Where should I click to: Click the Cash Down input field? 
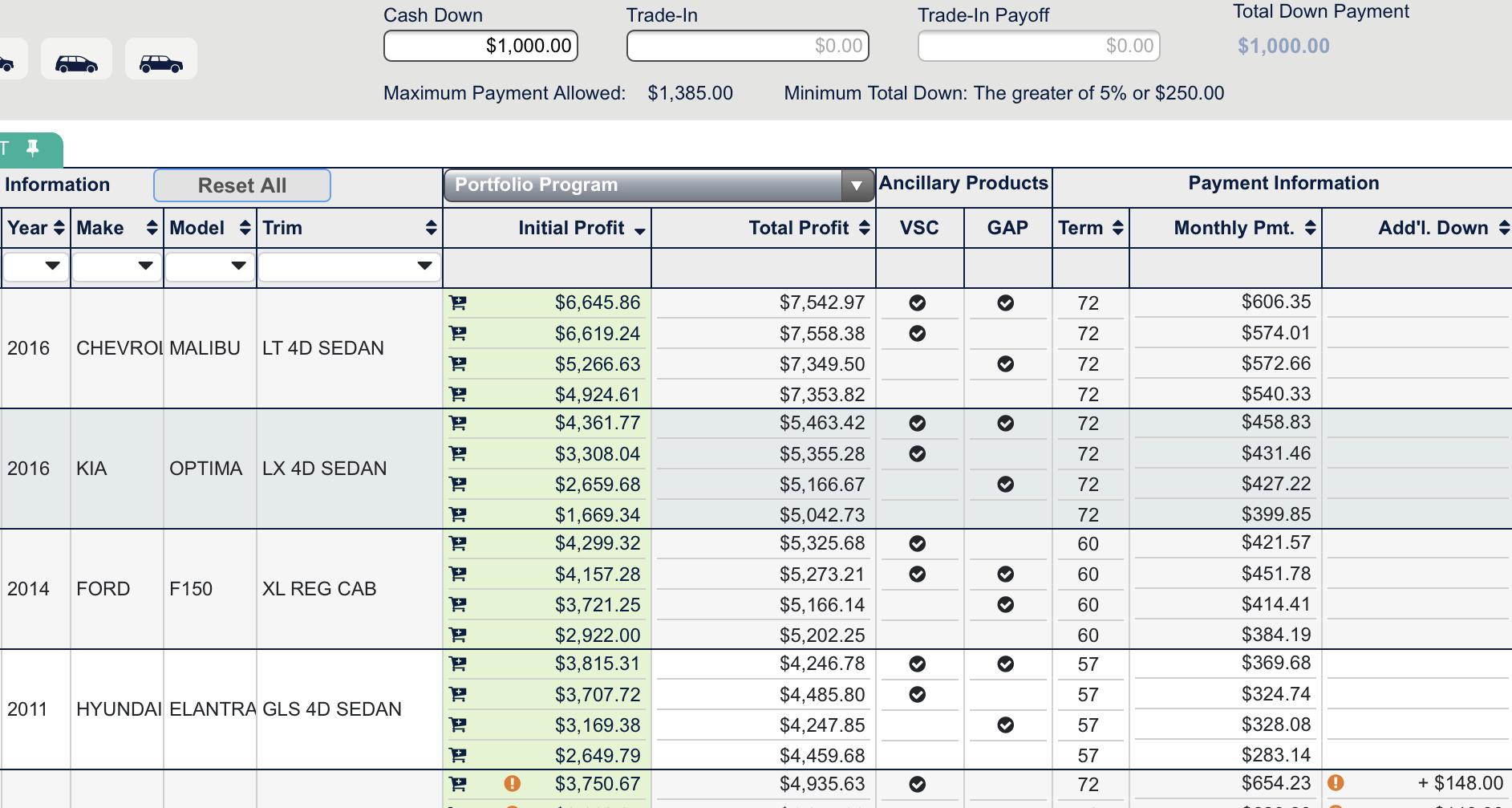(x=480, y=46)
